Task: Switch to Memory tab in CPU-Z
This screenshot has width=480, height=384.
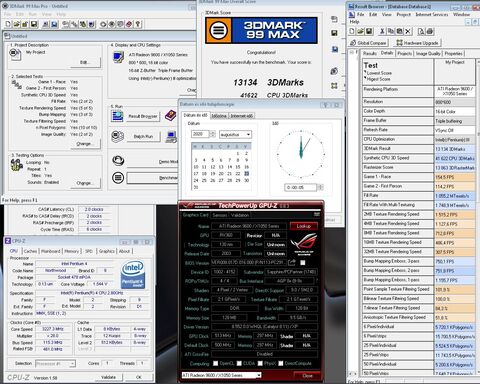Action: (72, 251)
